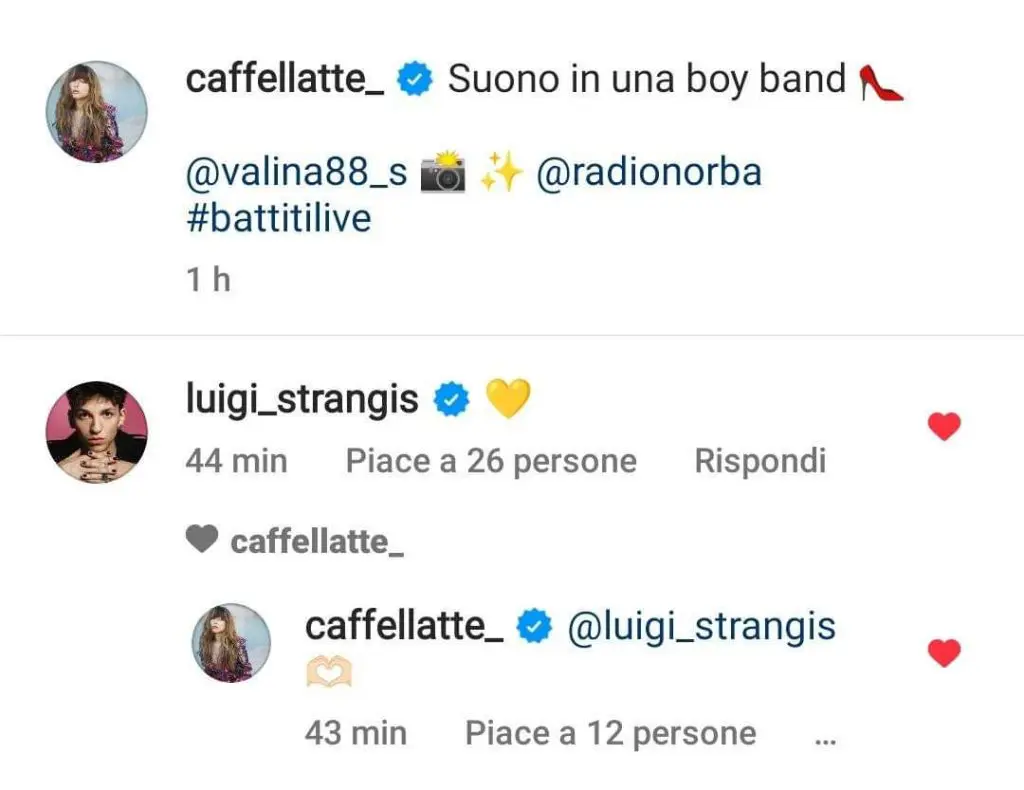Image resolution: width=1024 pixels, height=790 pixels.
Task: Tap caffellatte_ username in the reply
Action: pyautogui.click(x=404, y=626)
